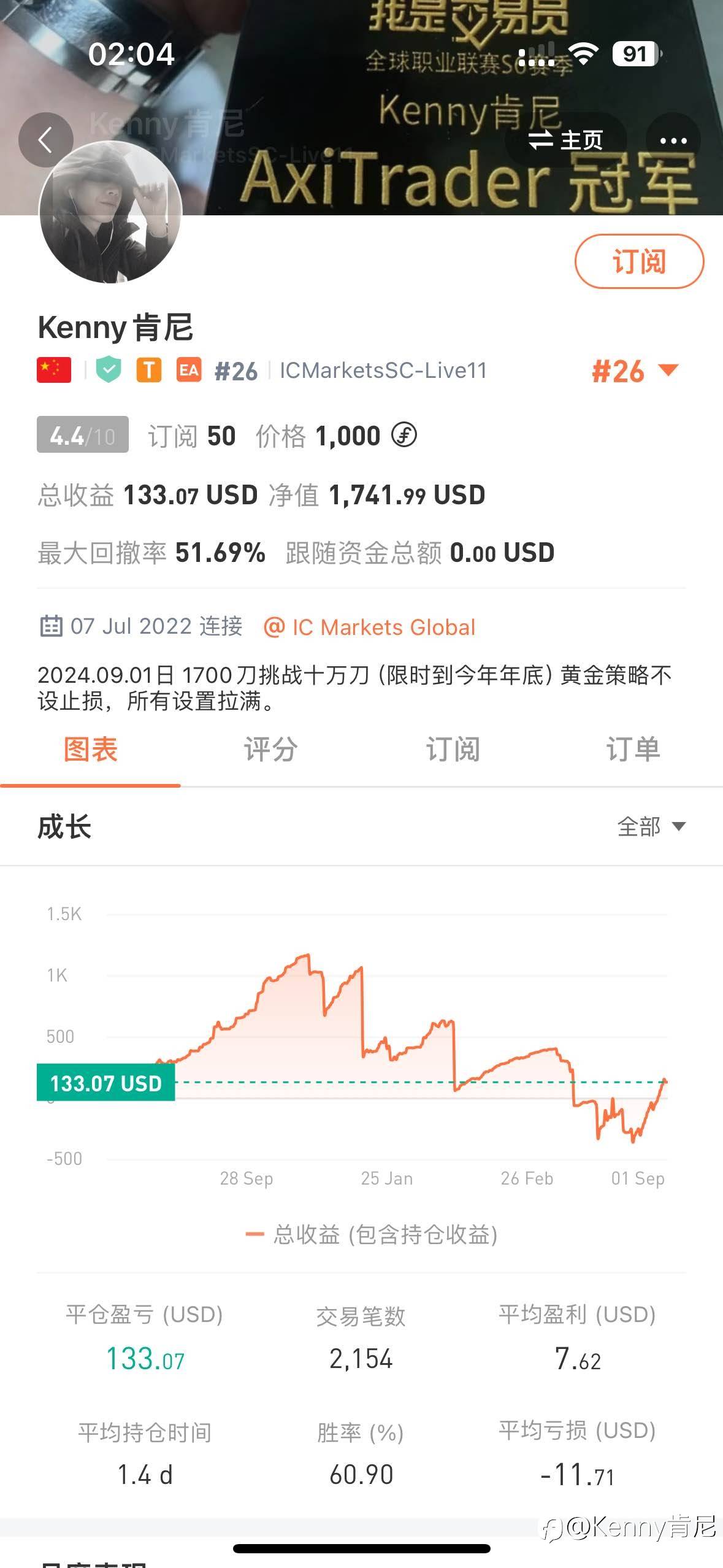Tap the coin icon beside price 1,000

pos(404,435)
